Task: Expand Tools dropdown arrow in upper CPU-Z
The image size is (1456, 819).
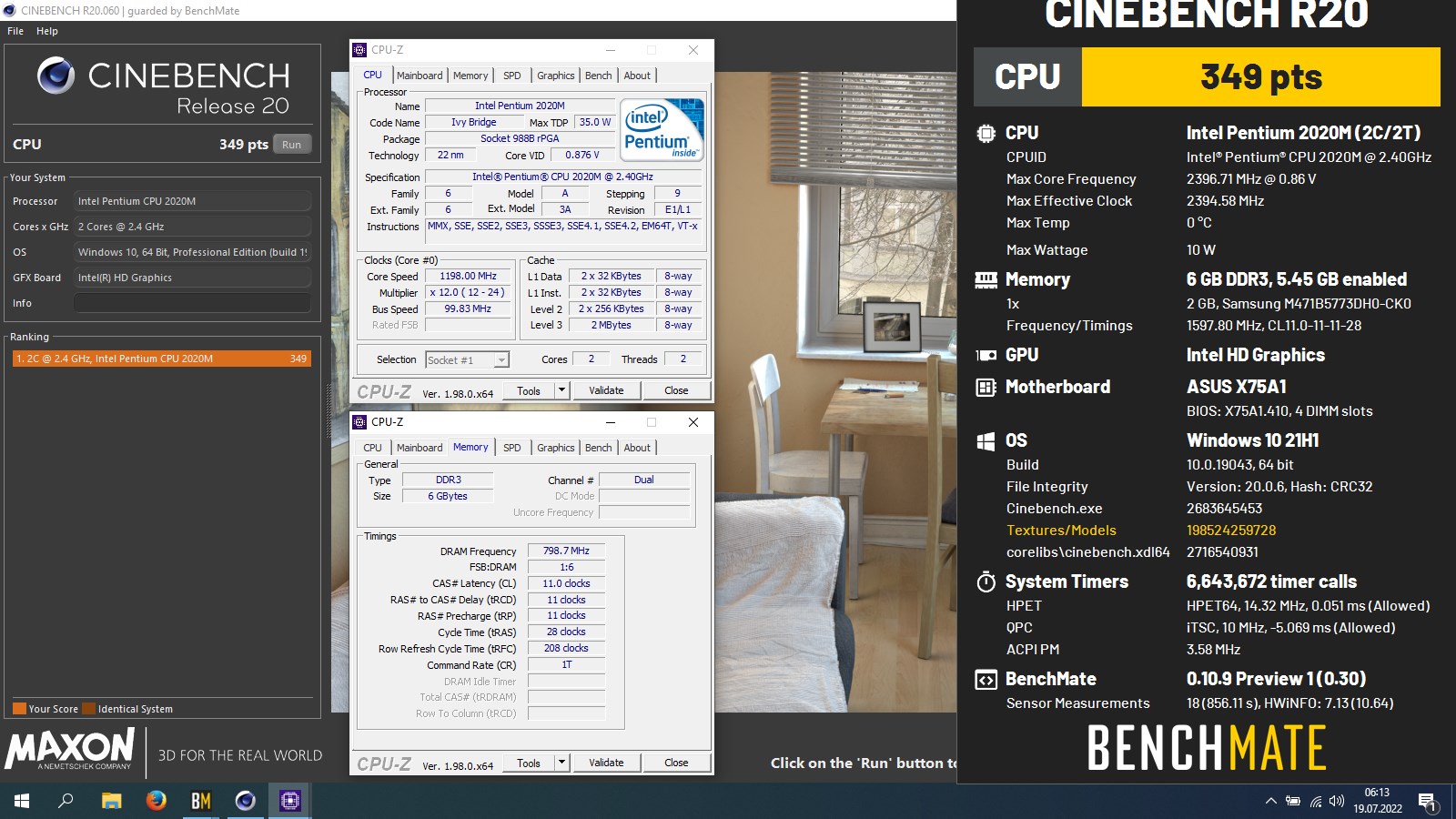Action: (561, 391)
